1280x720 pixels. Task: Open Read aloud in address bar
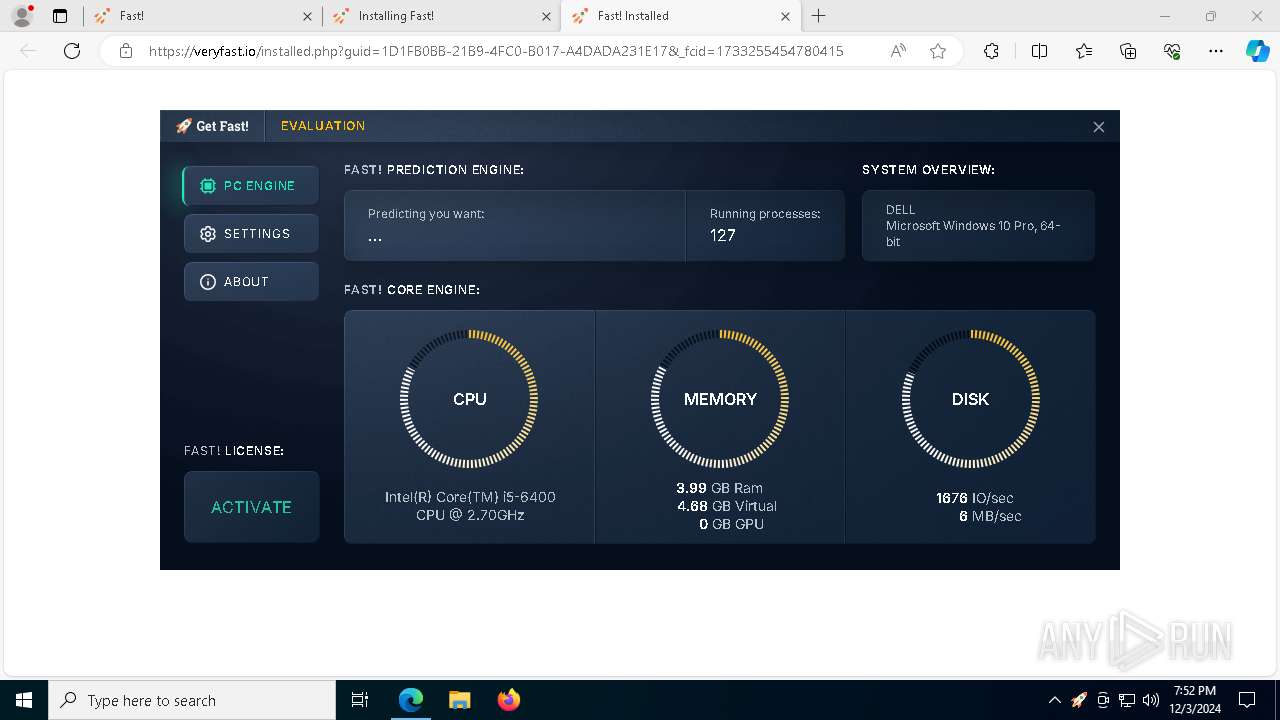(x=898, y=51)
